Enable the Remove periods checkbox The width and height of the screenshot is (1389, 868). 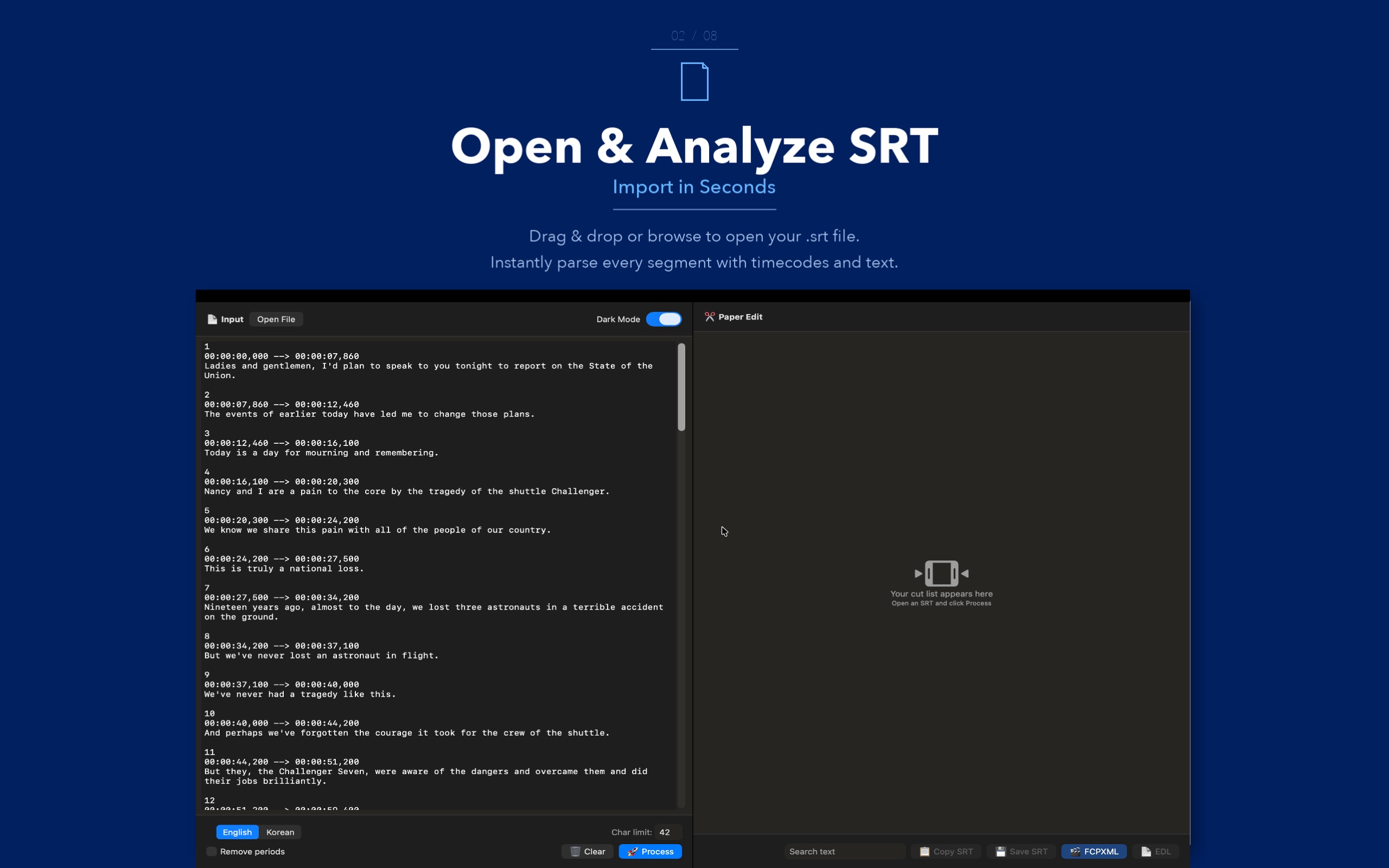point(211,851)
